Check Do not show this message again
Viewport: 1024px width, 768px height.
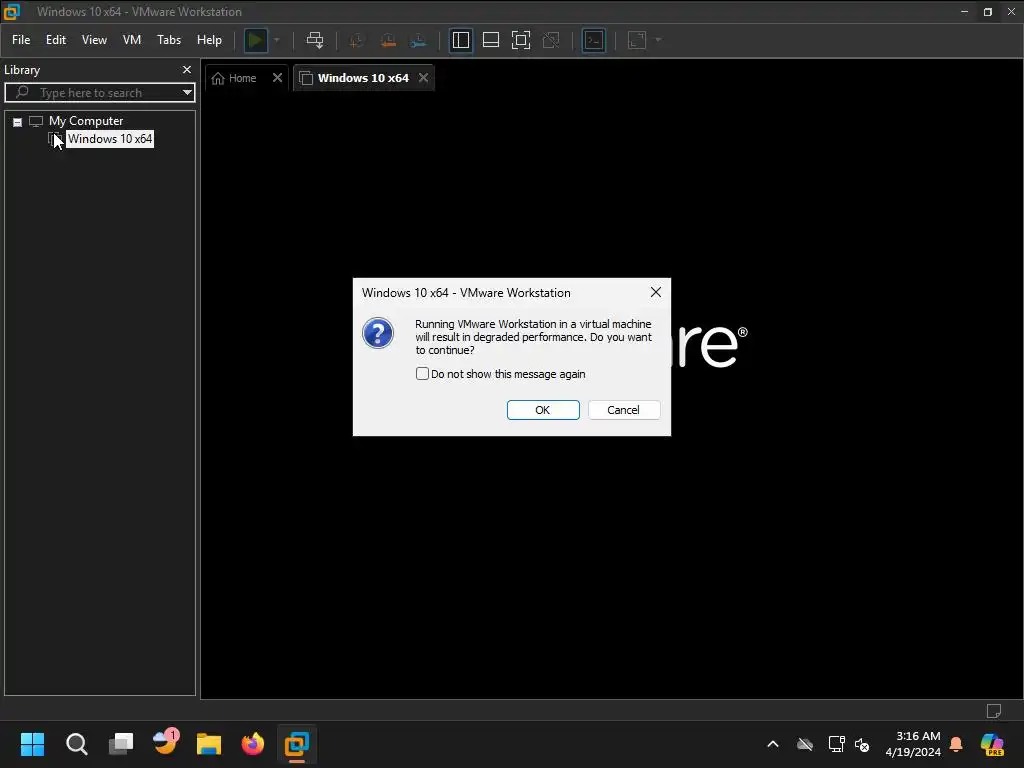tap(423, 374)
